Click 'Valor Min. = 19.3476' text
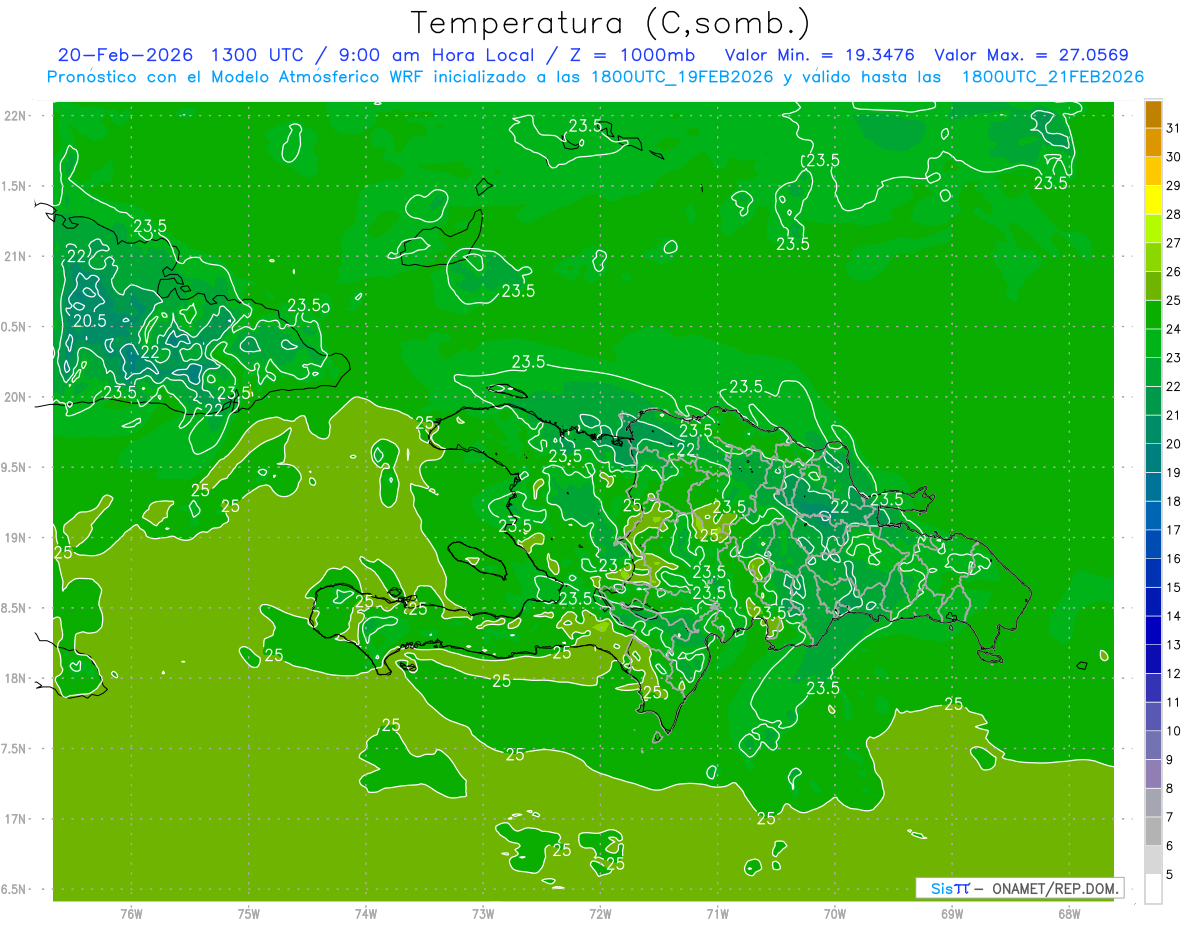Image resolution: width=1200 pixels, height=927 pixels. 819,55
